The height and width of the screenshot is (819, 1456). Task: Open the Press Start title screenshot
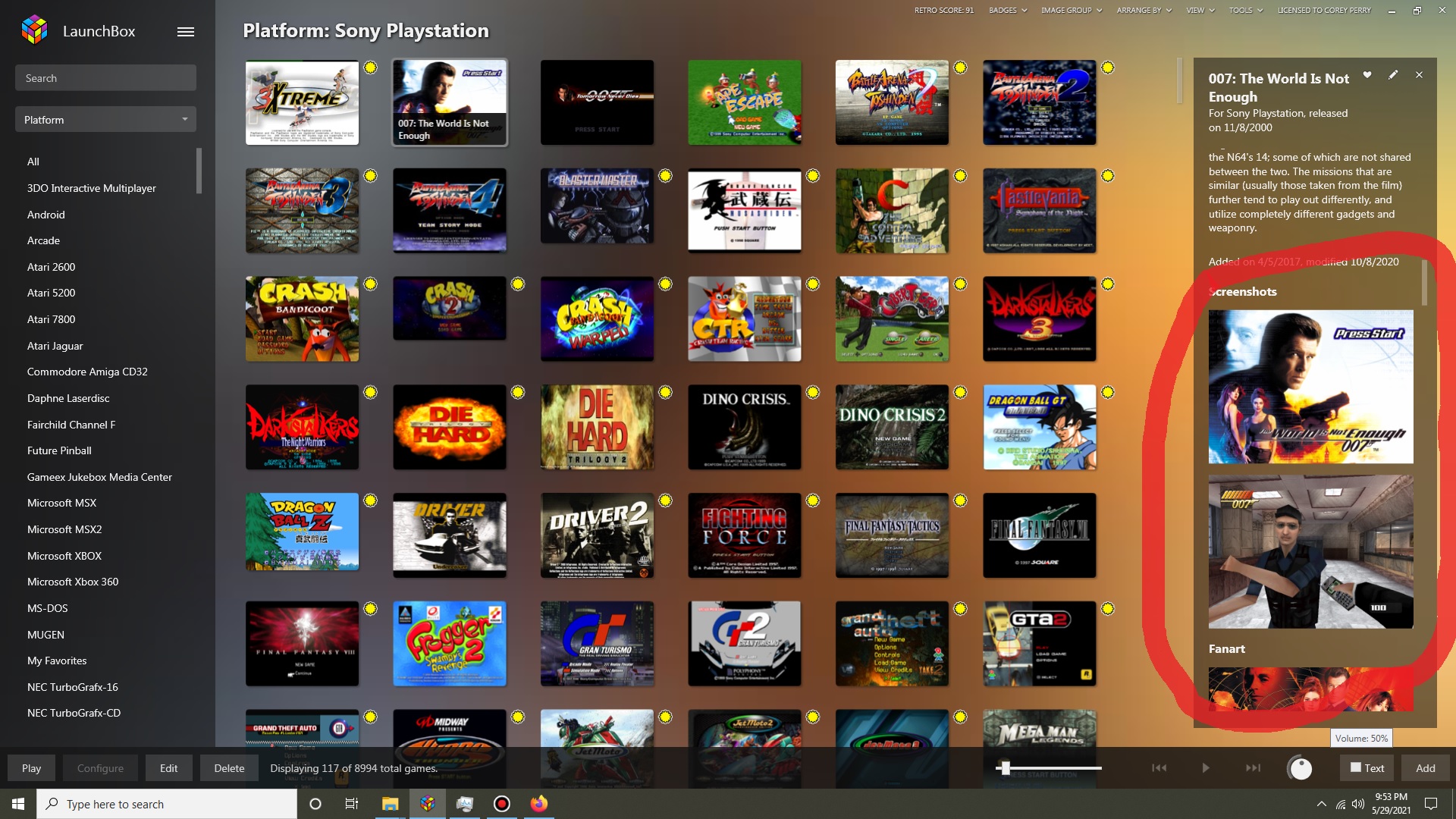(1310, 387)
